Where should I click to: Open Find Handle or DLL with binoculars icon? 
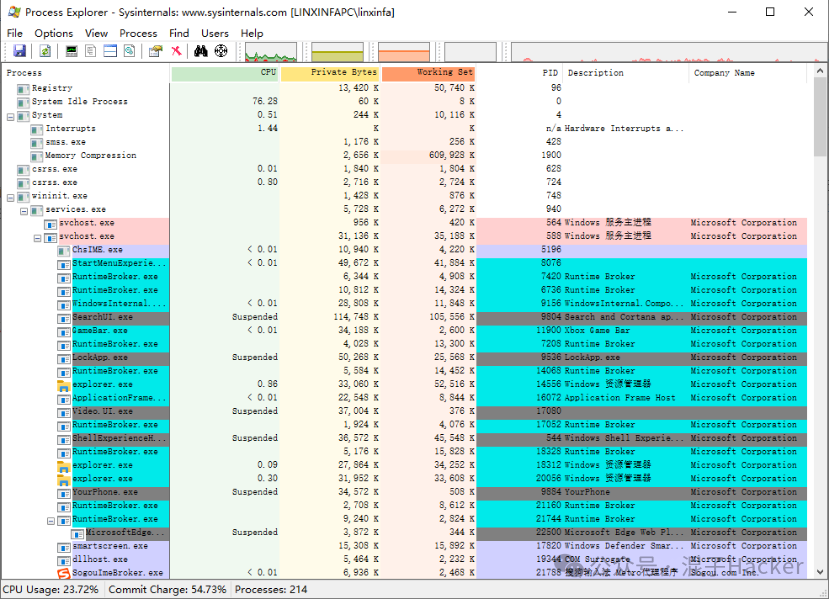(x=202, y=51)
